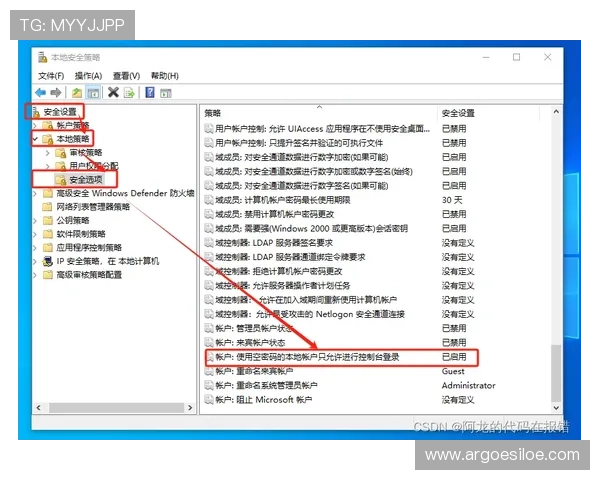Click the Export list toolbar icon

[x=129, y=92]
